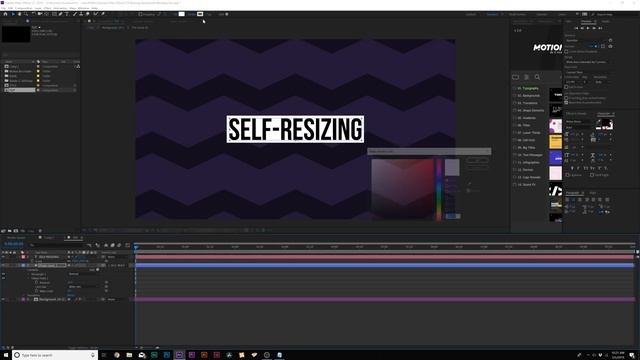Open the Rectangle 1 Normal blend dropdown
Screen dimensions: 640x360
coord(82,274)
